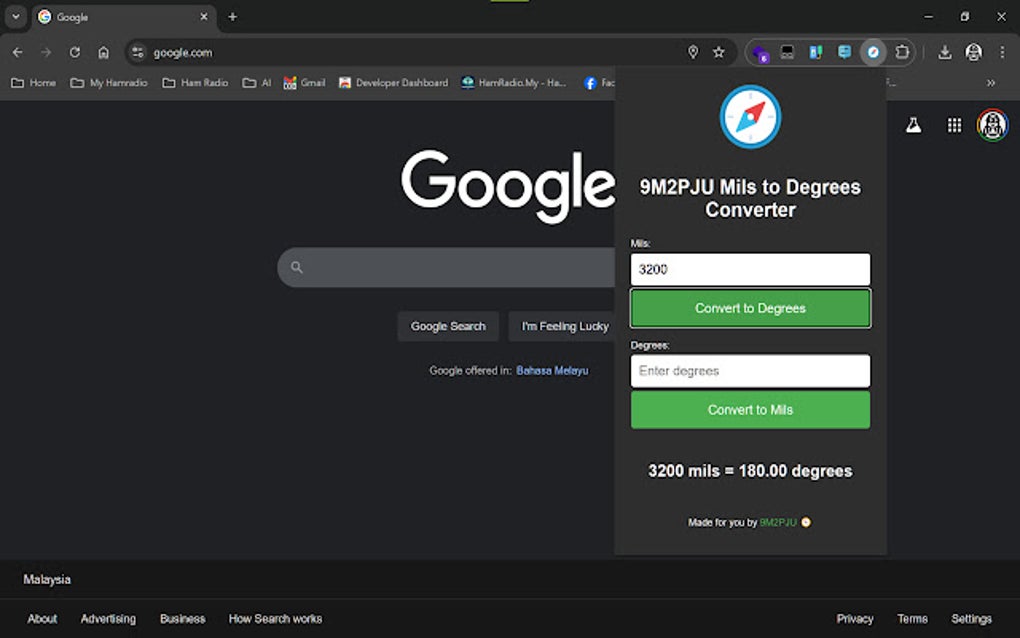Click the Convert to Mils button
1020x638 pixels.
coord(749,409)
